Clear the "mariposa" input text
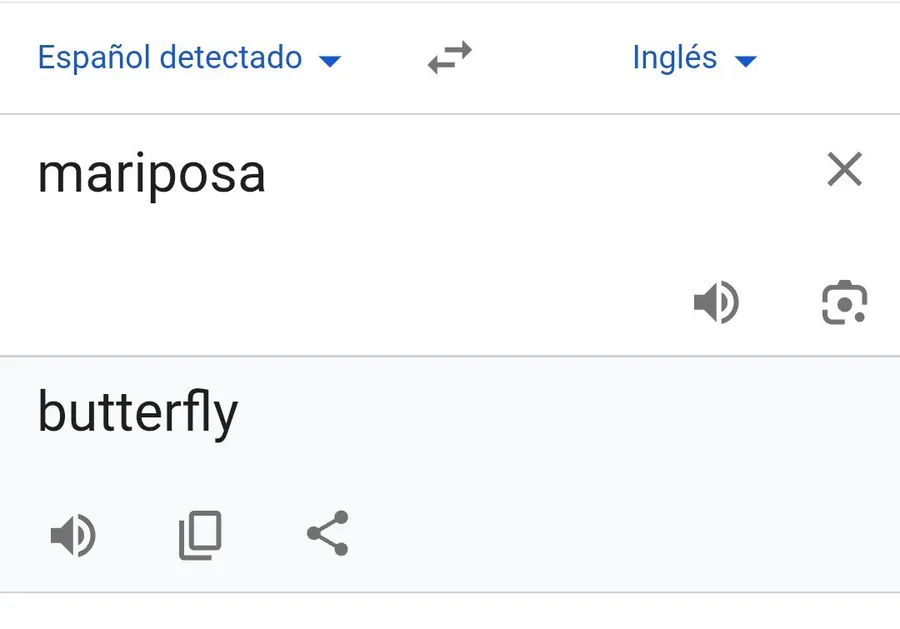The image size is (900, 629). click(x=844, y=171)
